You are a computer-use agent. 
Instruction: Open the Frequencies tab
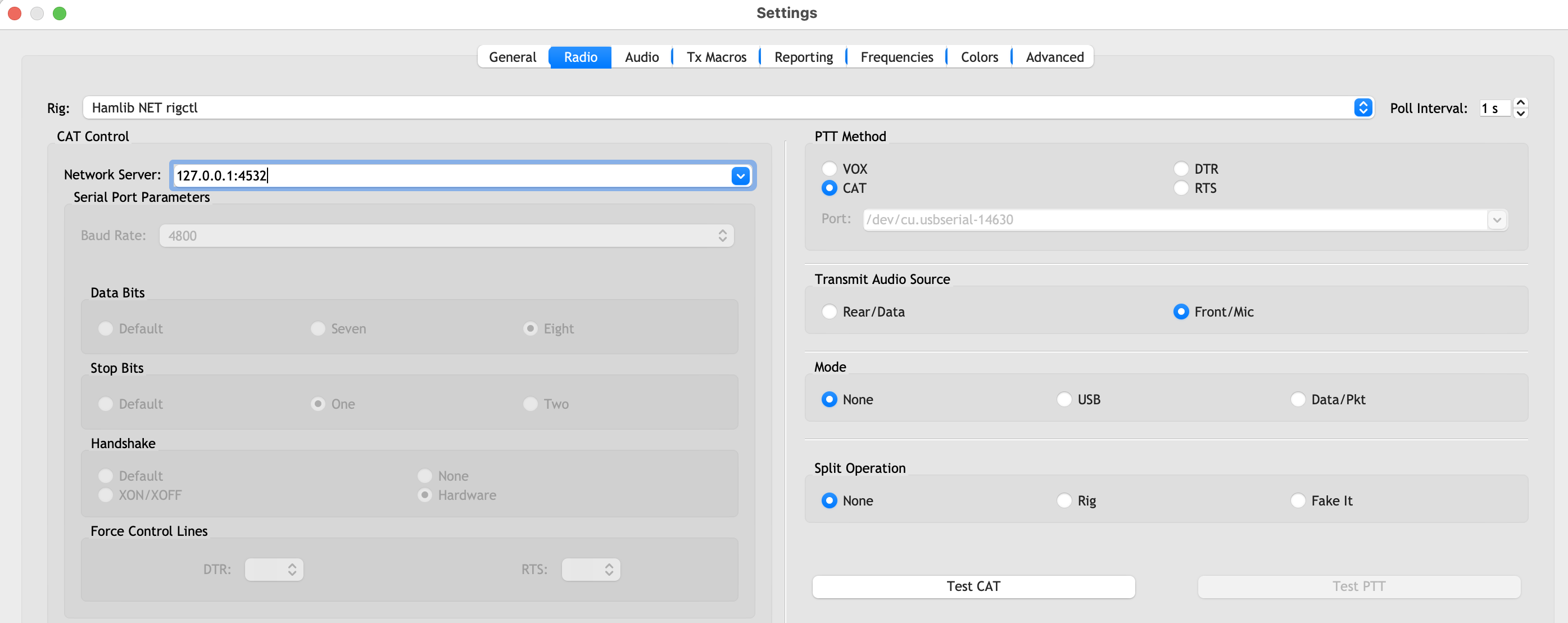(896, 57)
